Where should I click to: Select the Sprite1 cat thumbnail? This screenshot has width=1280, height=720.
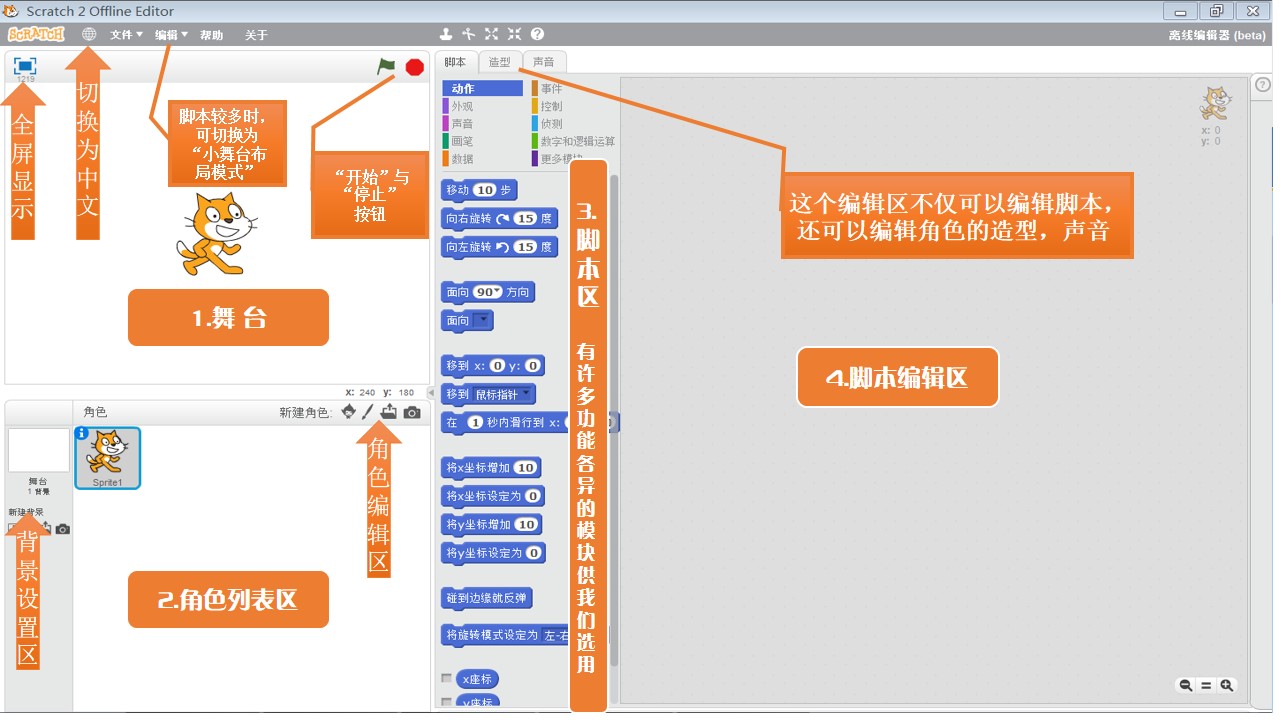coord(107,458)
